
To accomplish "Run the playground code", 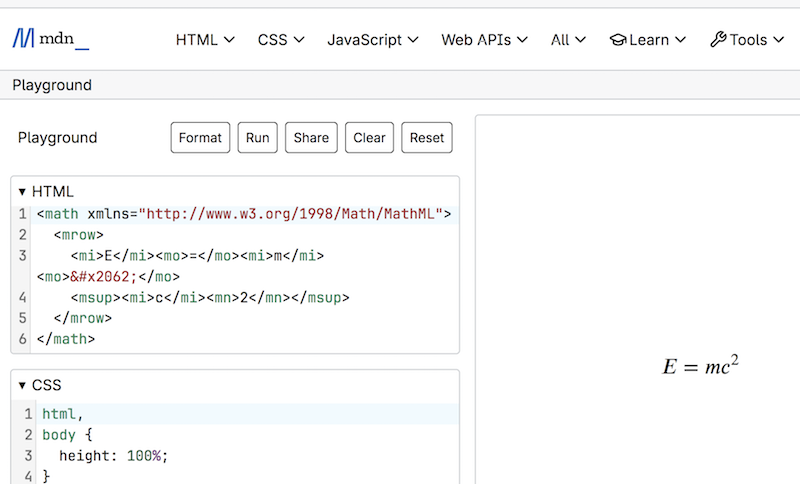I will (258, 138).
